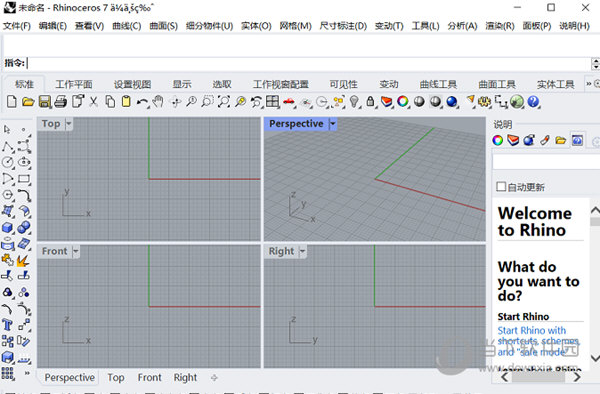Click the Print icon
The height and width of the screenshot is (394, 600).
(60, 102)
